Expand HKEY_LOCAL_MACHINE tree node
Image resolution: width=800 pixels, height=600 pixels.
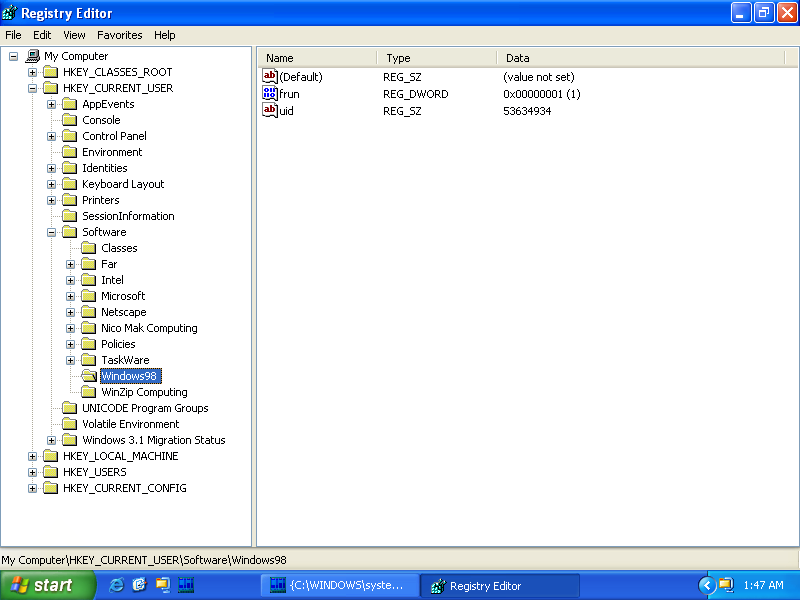tap(33, 456)
